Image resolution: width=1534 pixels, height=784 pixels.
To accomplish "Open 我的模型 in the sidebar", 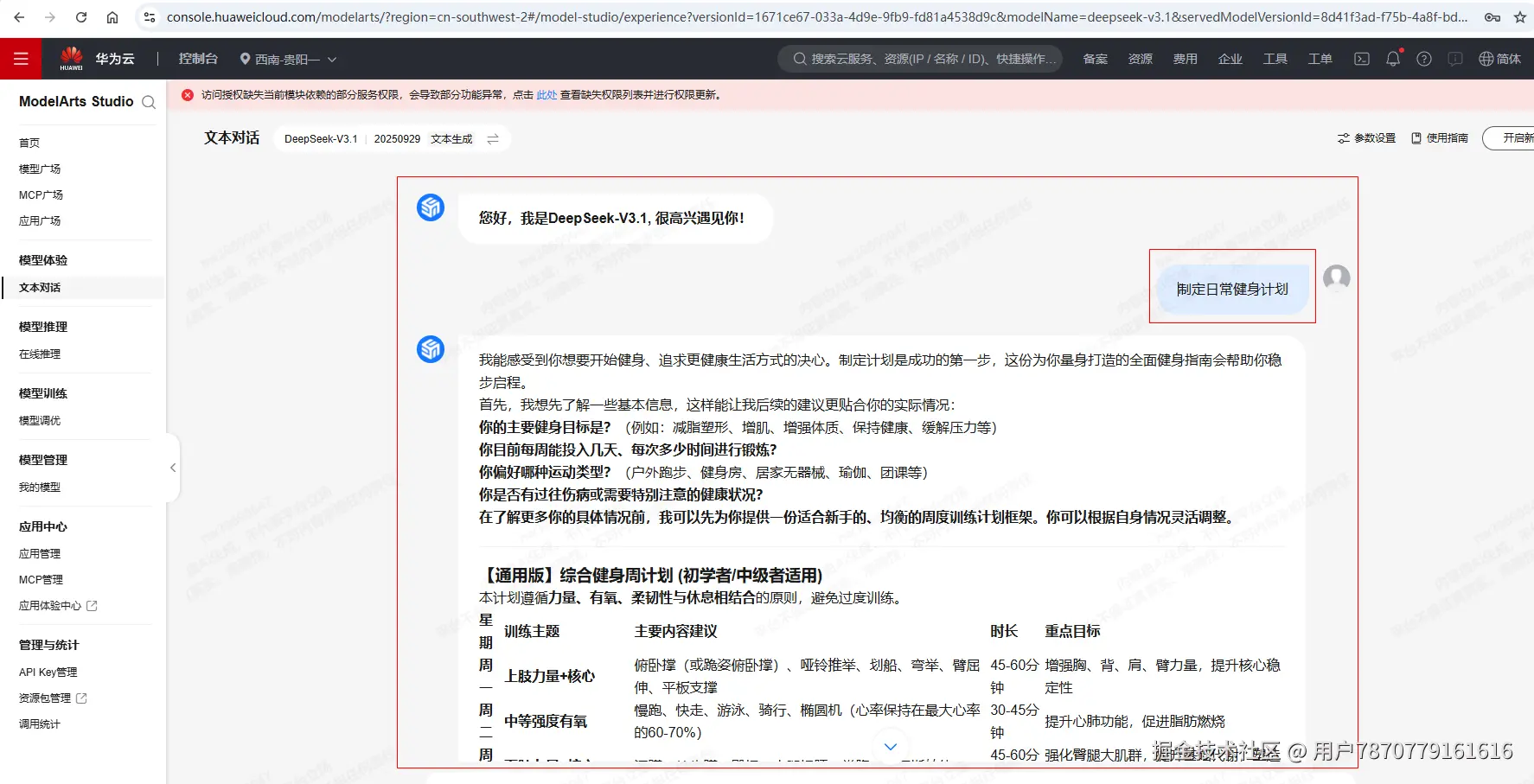I will pos(40,487).
